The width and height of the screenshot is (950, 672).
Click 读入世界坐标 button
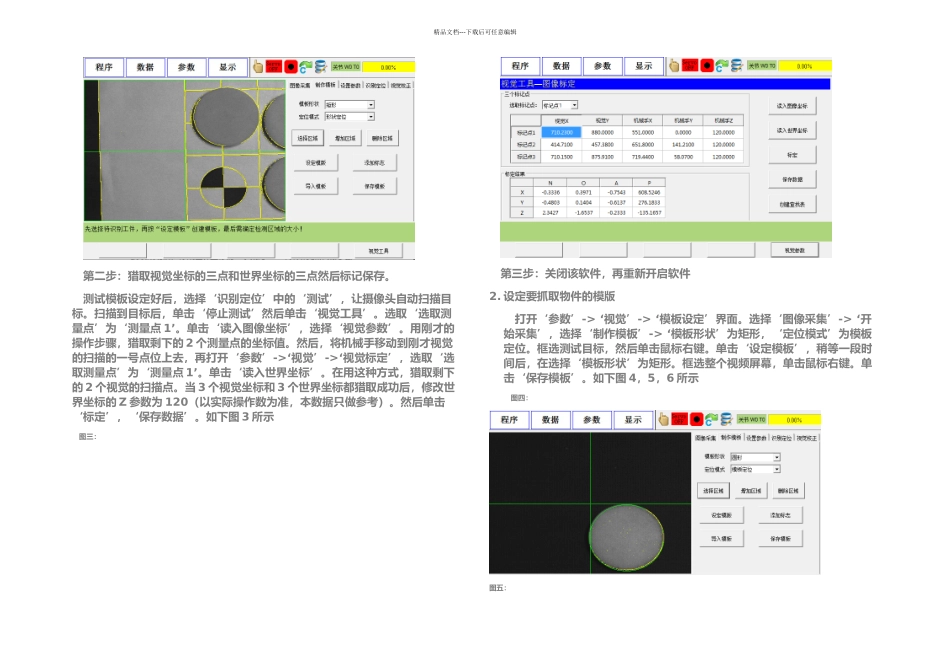[792, 130]
